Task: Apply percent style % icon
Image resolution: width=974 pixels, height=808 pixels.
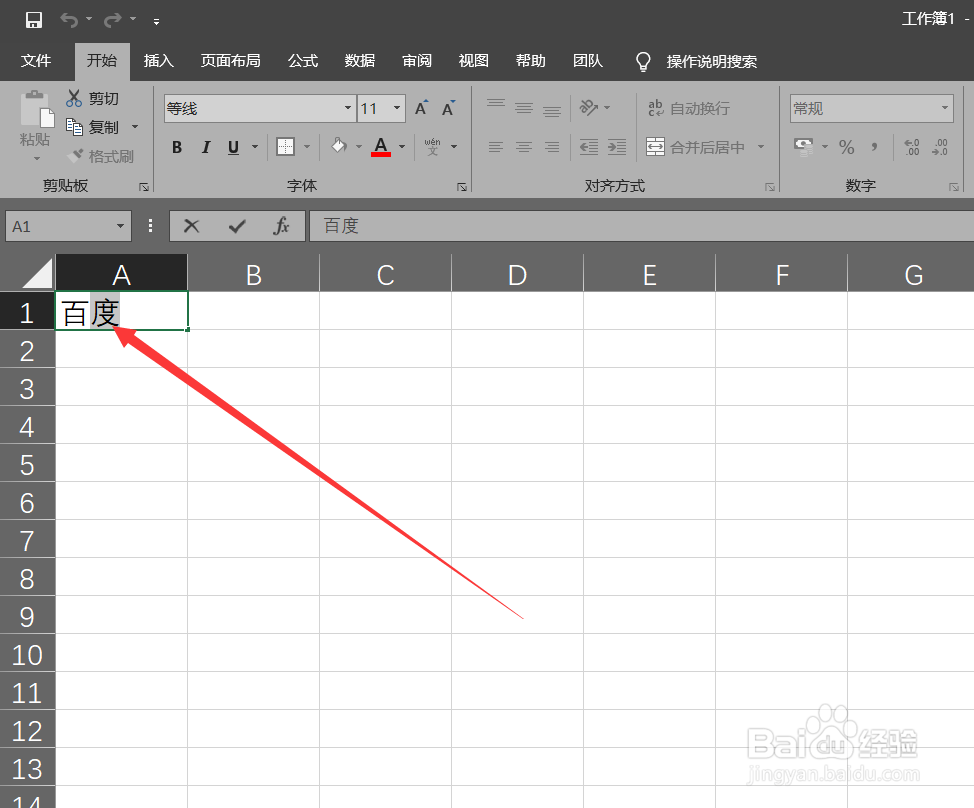Action: click(846, 147)
